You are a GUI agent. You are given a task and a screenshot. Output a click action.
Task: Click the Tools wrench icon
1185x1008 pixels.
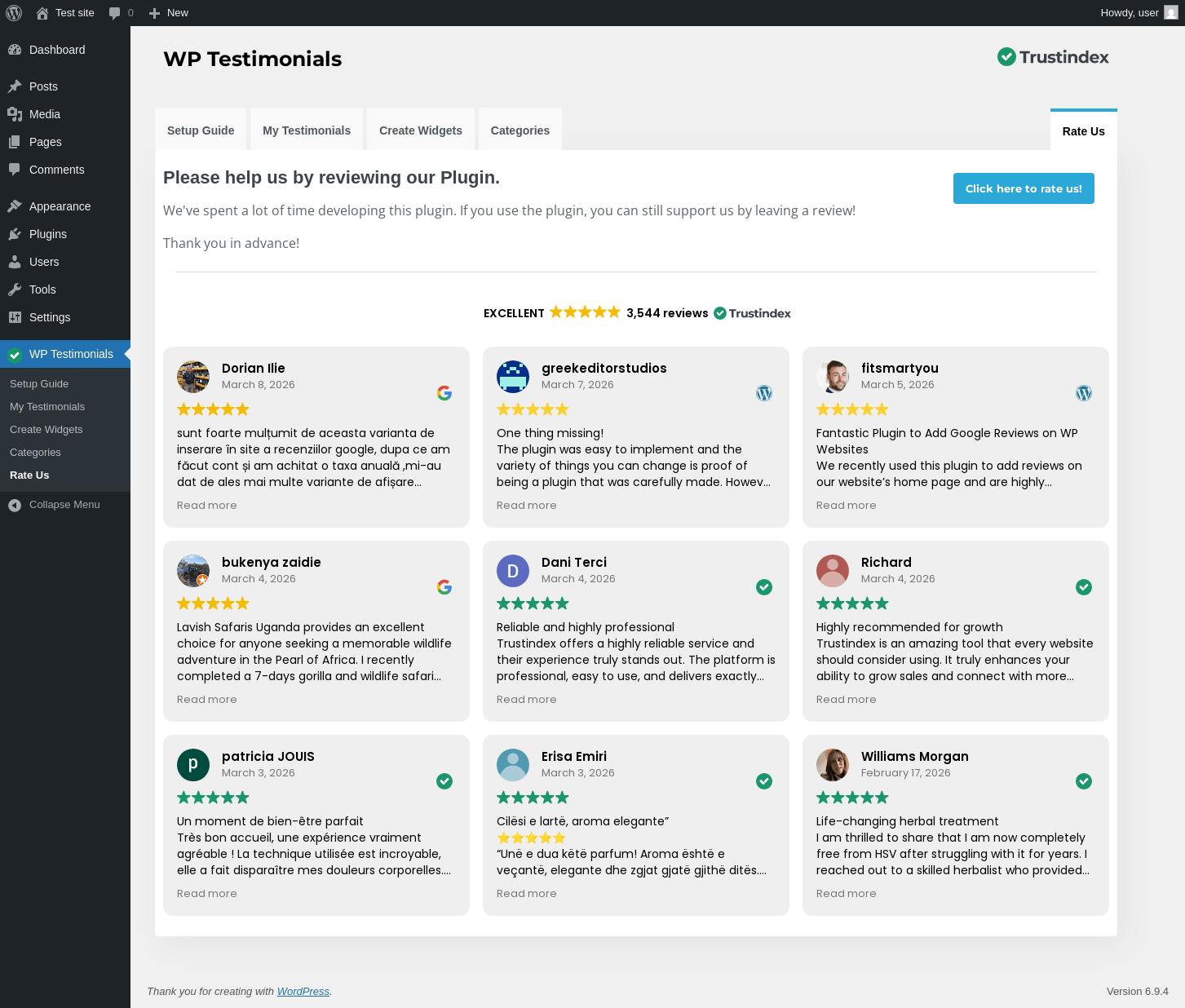pyautogui.click(x=15, y=290)
